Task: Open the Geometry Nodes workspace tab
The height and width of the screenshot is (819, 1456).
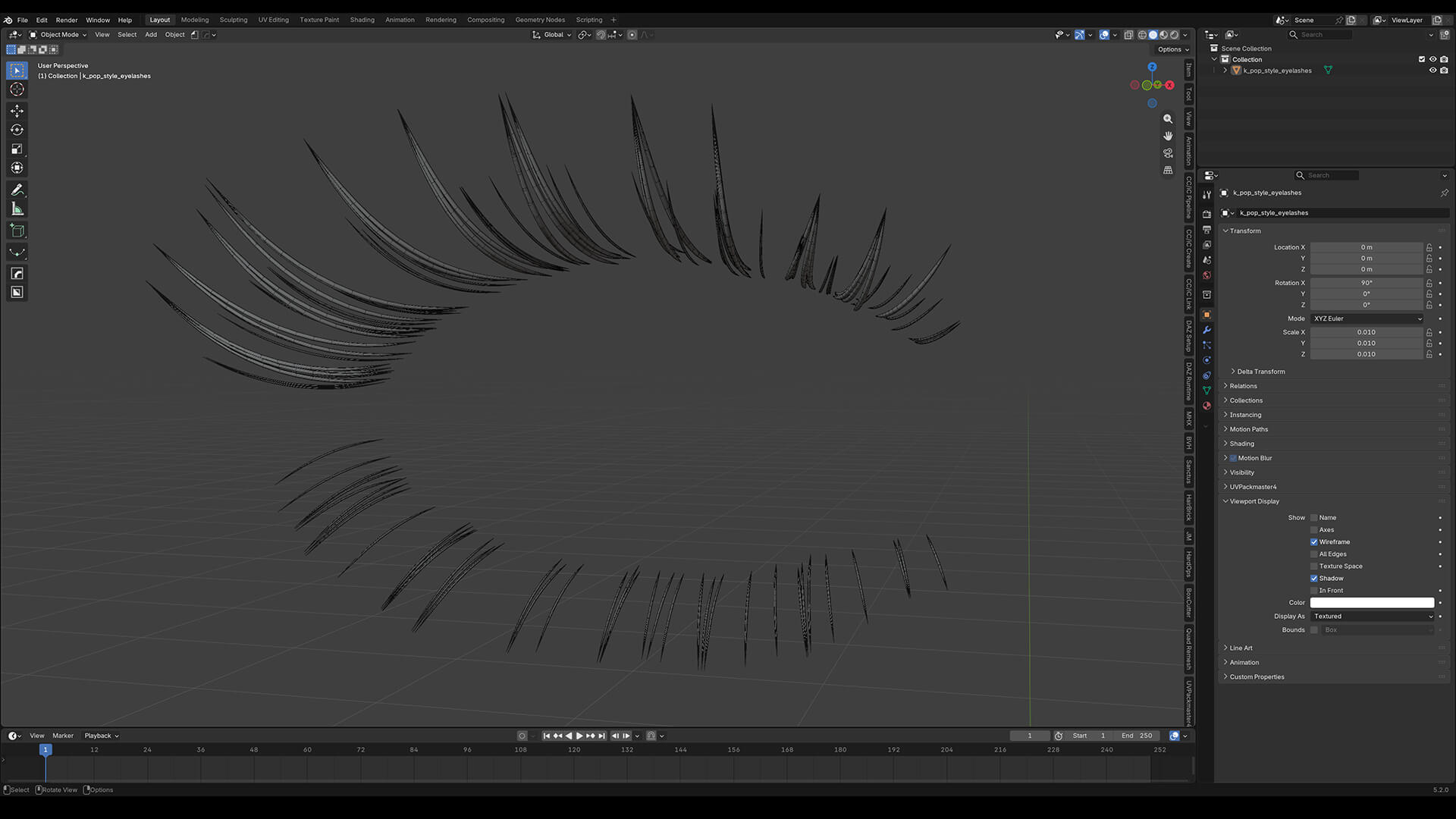Action: point(540,20)
